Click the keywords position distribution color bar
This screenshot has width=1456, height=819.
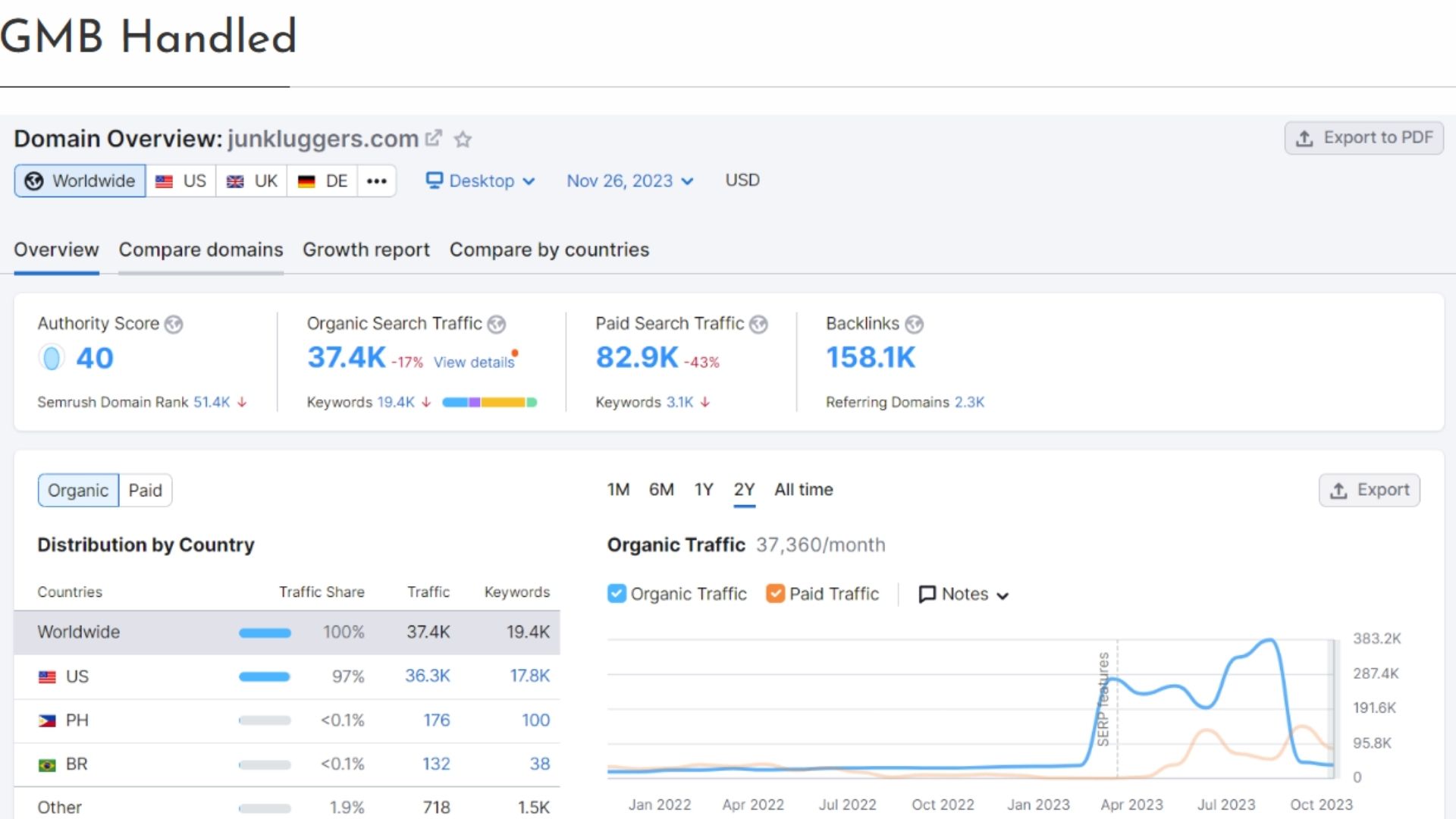[489, 403]
